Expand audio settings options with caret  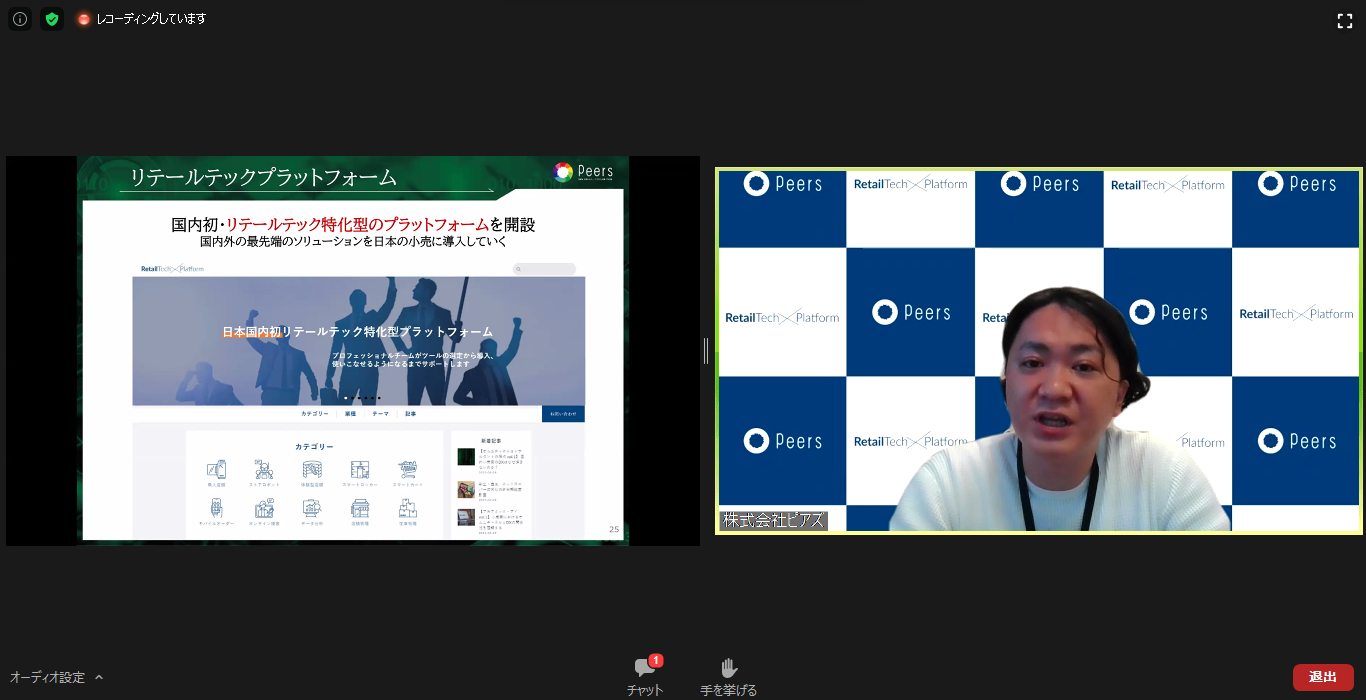pyautogui.click(x=99, y=677)
